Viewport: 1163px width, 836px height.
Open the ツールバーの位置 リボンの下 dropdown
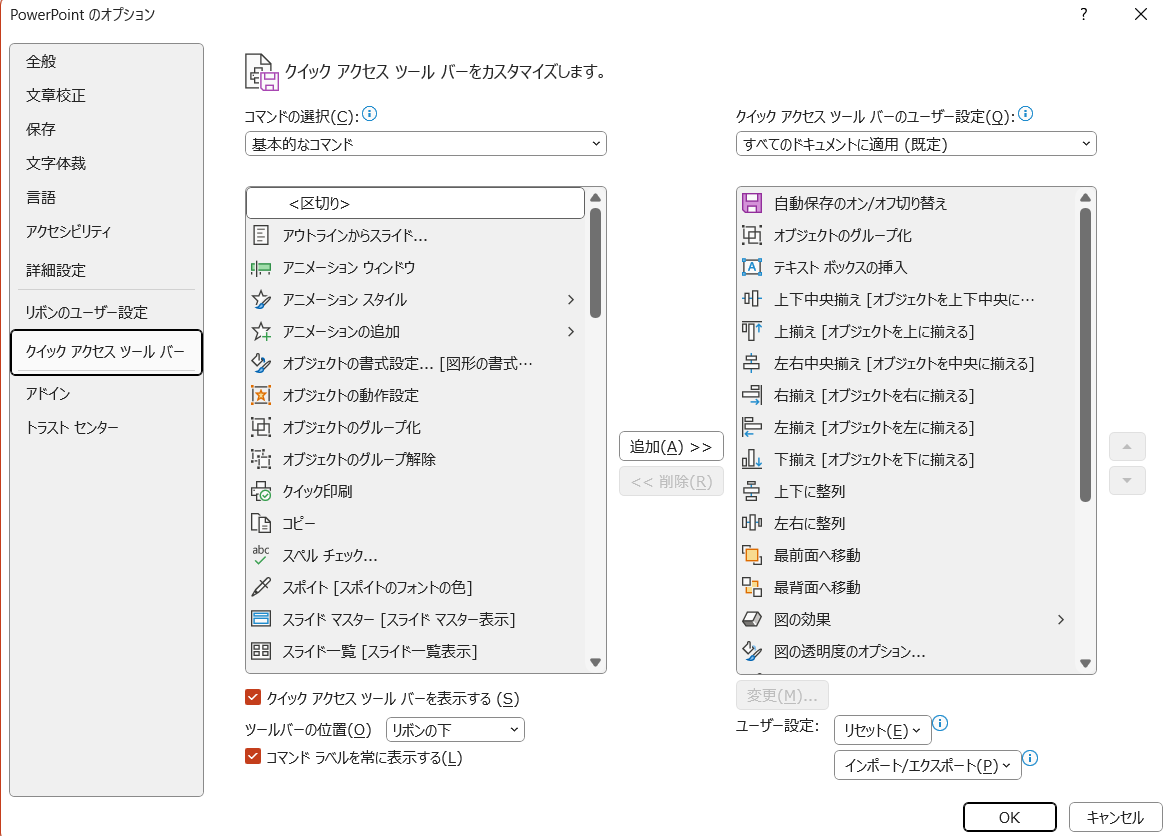455,730
